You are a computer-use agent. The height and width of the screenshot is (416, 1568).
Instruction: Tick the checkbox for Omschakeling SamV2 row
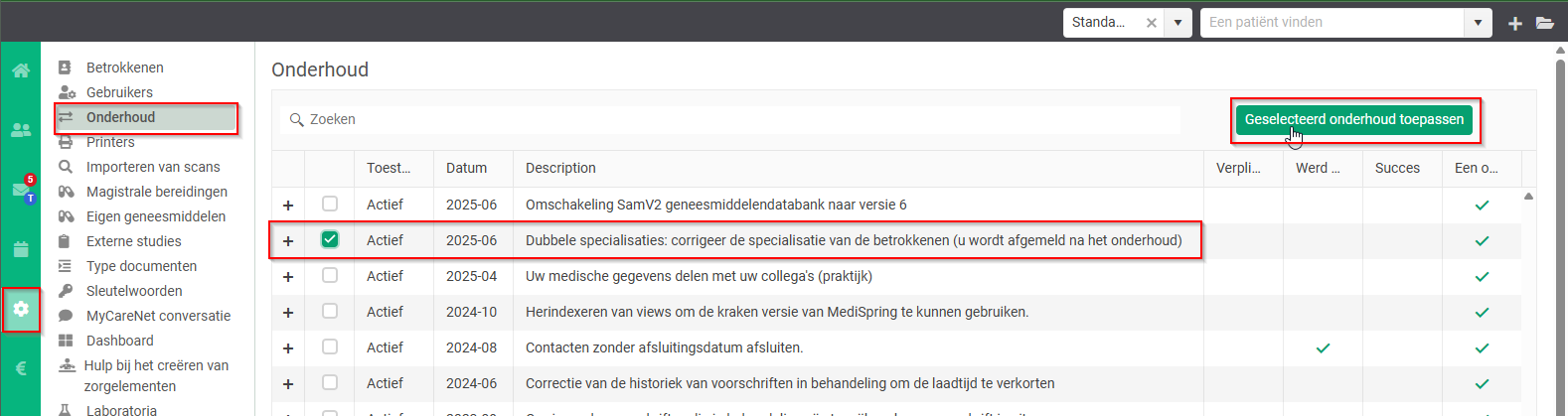pos(330,204)
